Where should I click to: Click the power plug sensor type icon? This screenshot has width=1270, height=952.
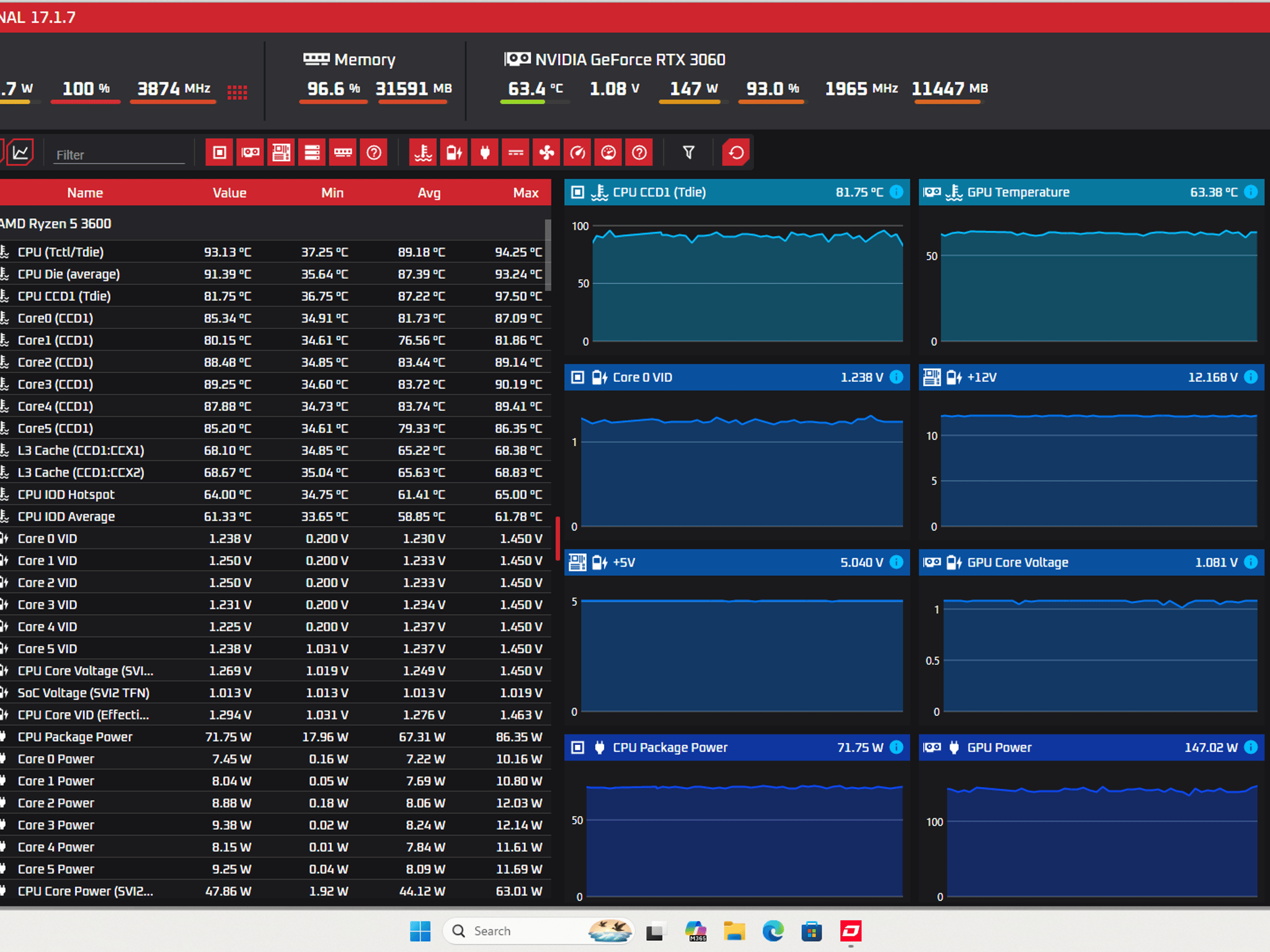[x=485, y=152]
